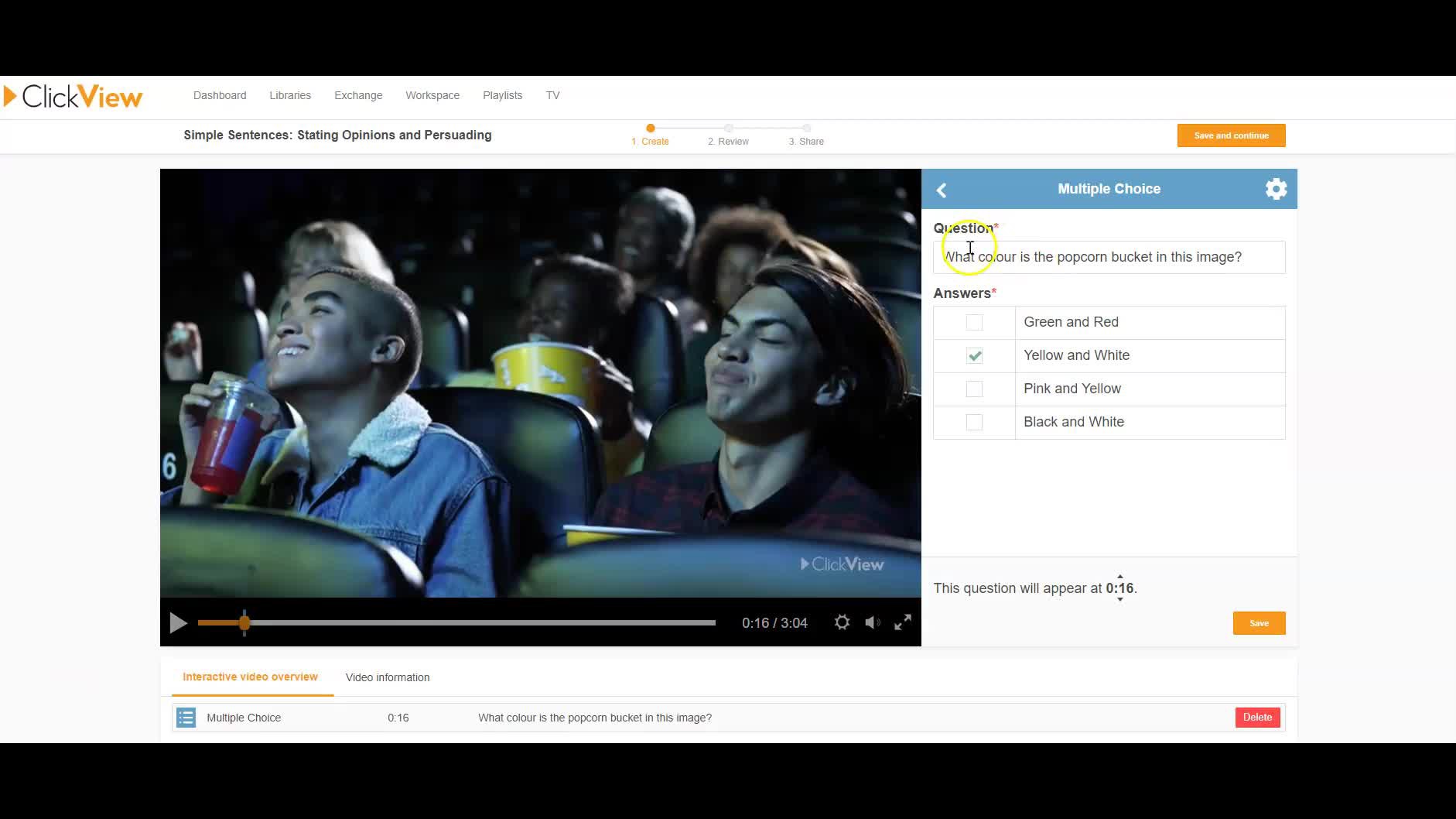Click the Multiple Choice list icon in overview

(x=186, y=718)
